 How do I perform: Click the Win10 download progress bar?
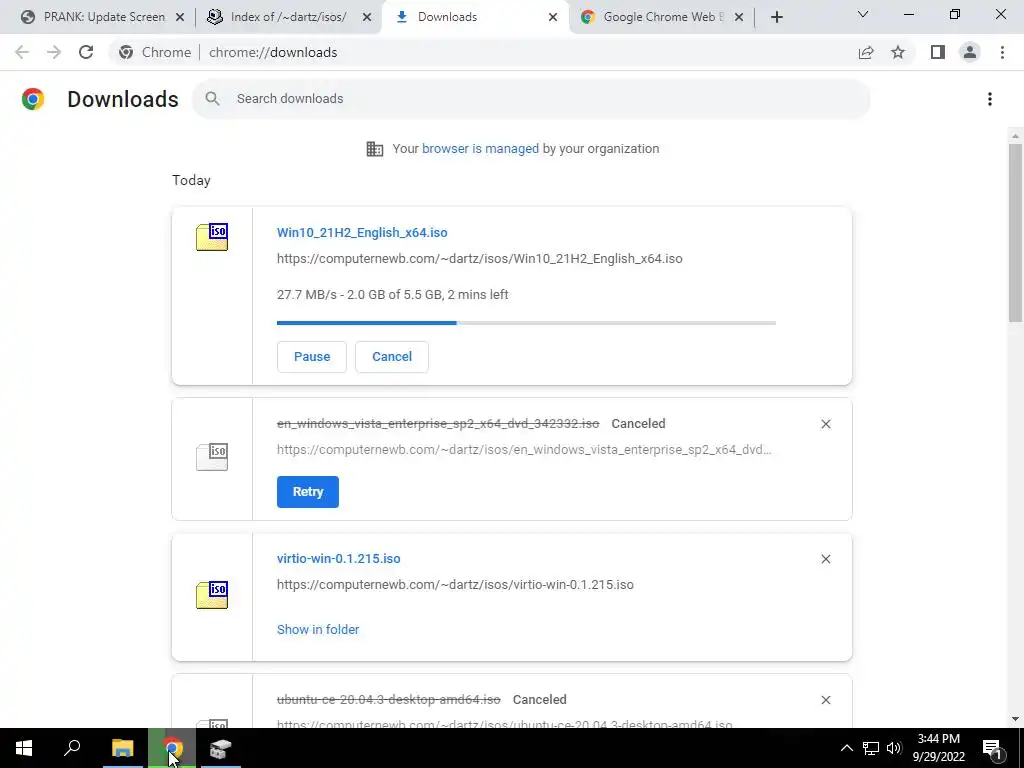[526, 323]
